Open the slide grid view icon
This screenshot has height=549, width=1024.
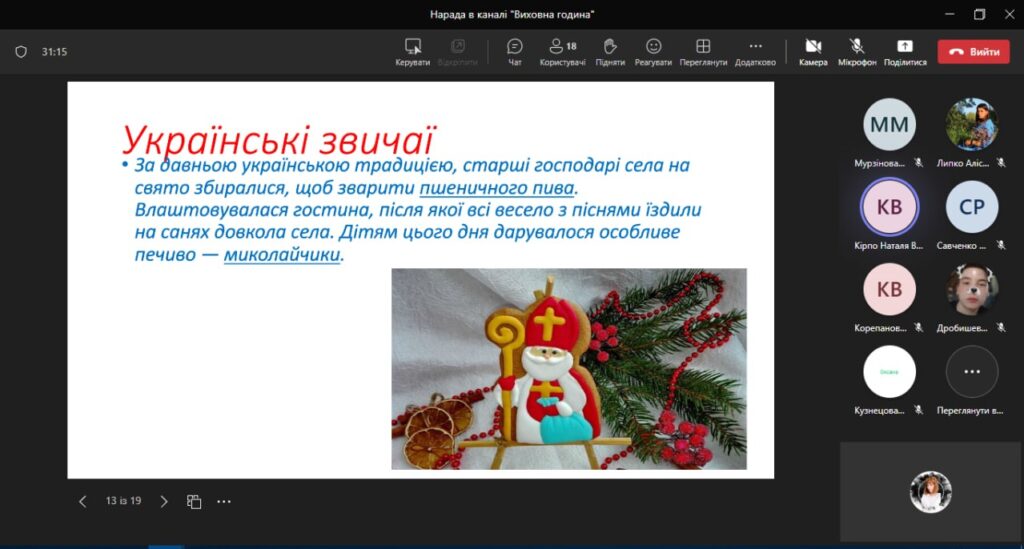click(x=194, y=502)
